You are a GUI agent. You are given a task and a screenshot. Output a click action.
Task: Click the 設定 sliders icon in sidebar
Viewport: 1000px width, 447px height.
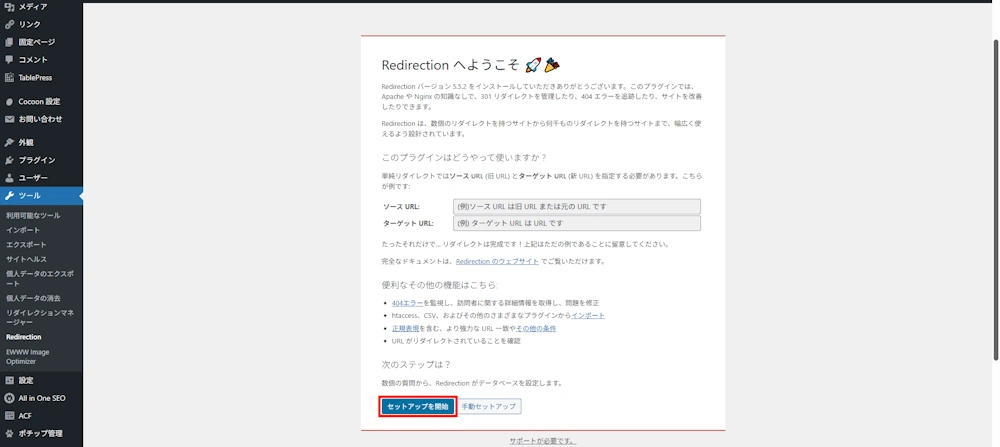tap(9, 381)
